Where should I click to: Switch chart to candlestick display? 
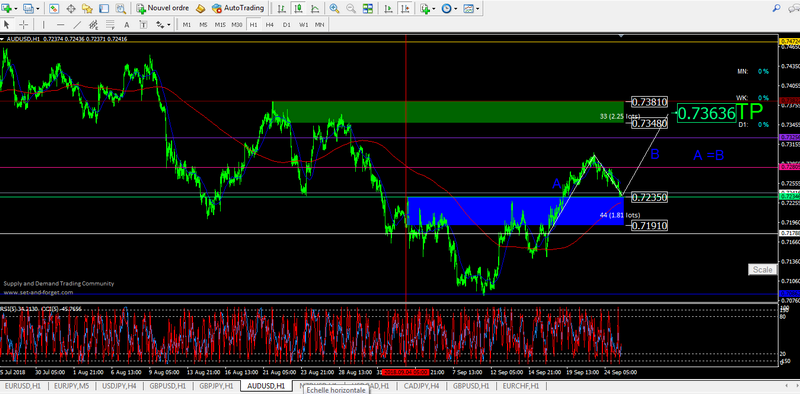click(x=298, y=8)
